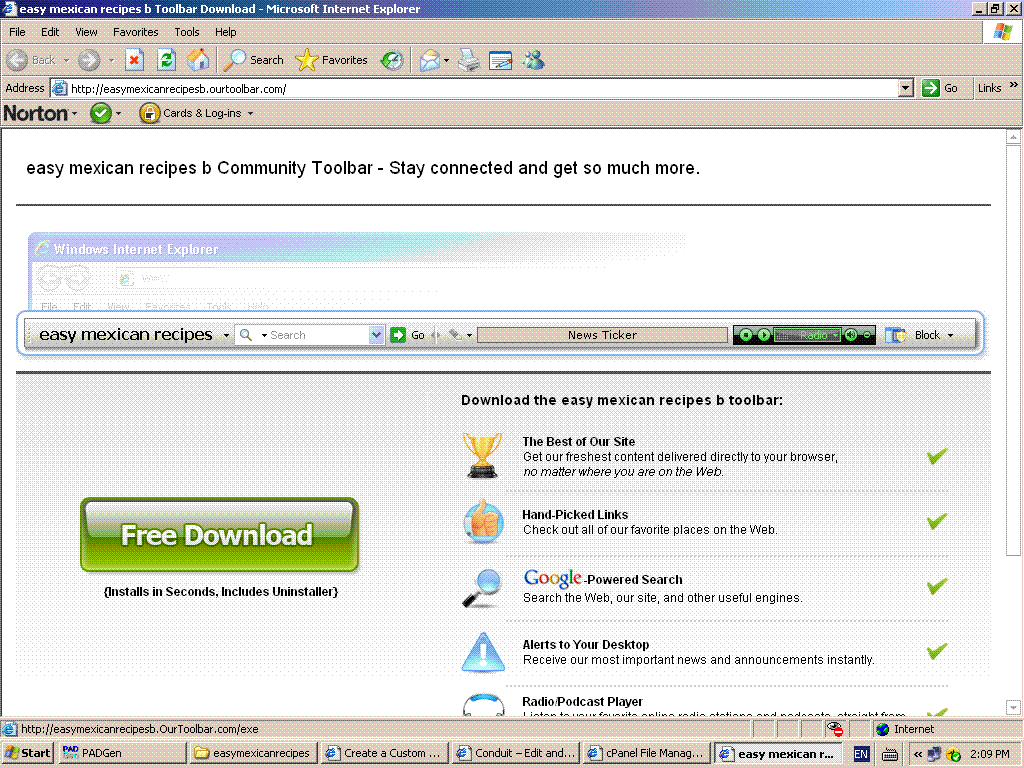Click the Forward navigation arrow
1024x768 pixels.
click(x=89, y=60)
